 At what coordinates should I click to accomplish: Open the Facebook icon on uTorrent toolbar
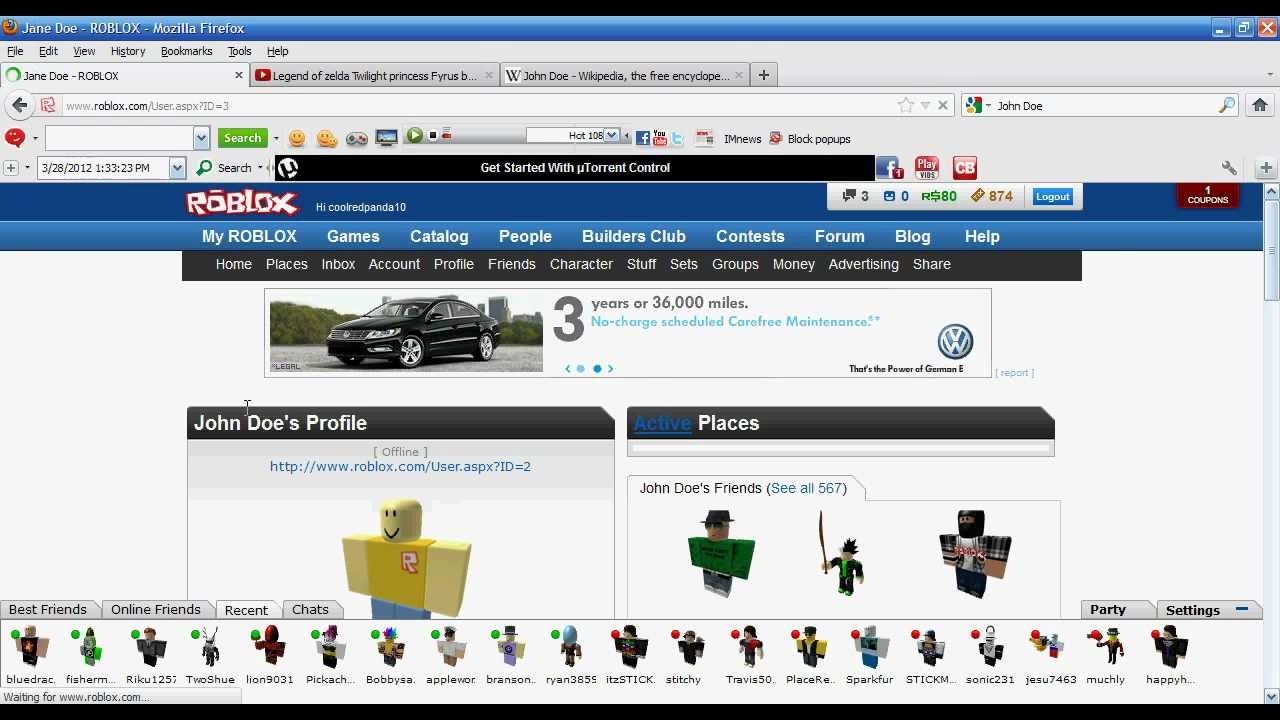click(889, 168)
